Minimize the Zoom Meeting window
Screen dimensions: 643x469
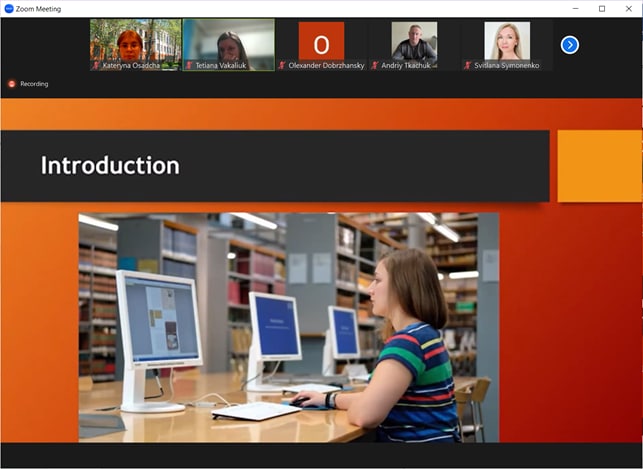tap(576, 9)
